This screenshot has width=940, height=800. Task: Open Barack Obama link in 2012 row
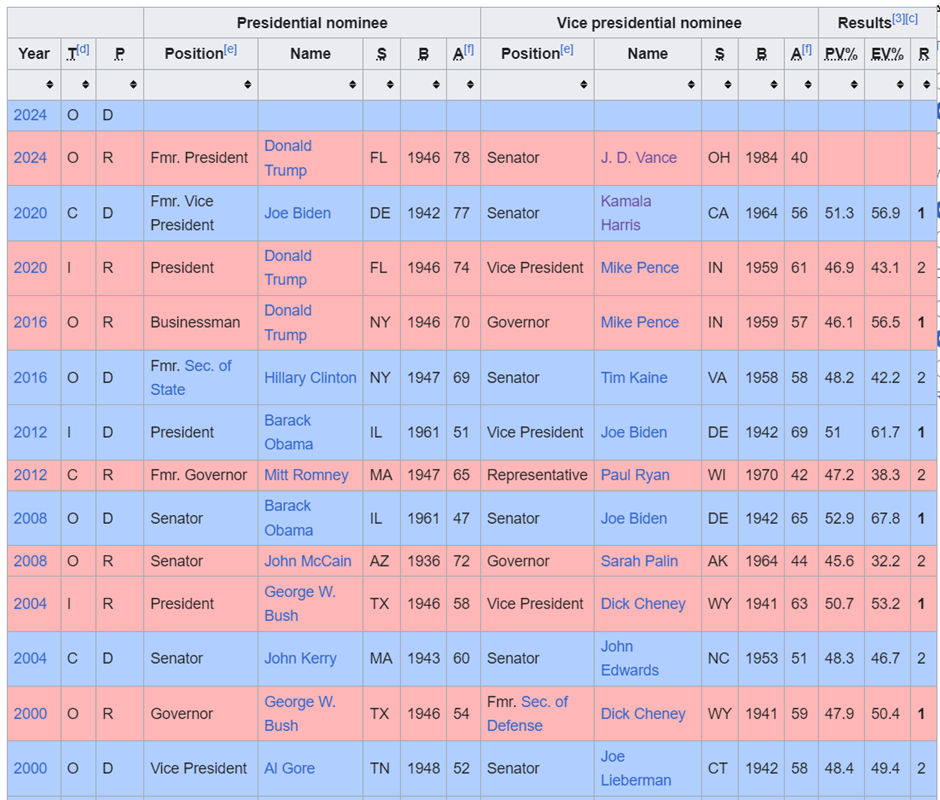click(x=288, y=432)
